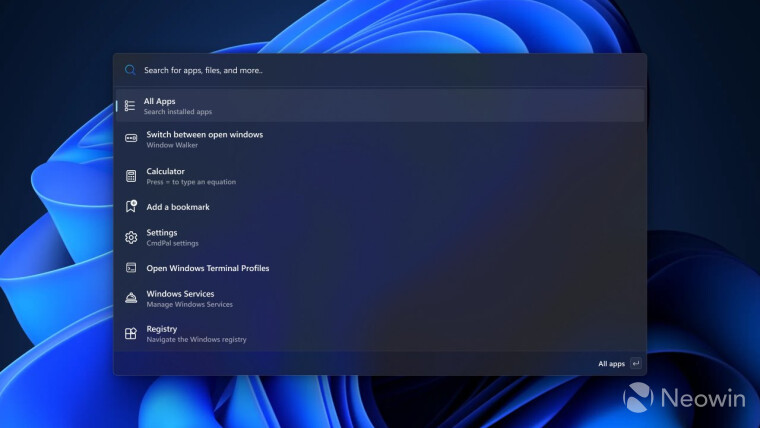760x428 pixels.
Task: Click the 'All apps' footer button
Action: point(611,364)
